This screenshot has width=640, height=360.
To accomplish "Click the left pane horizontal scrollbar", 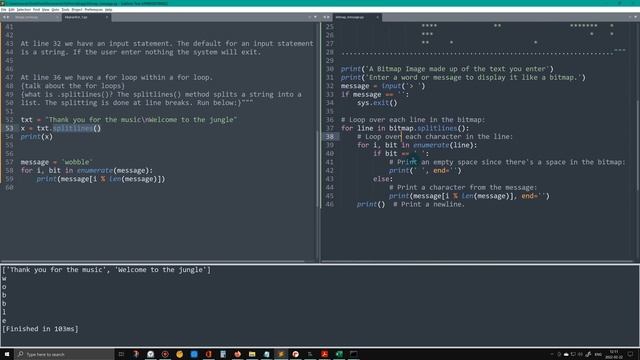I will (152, 261).
